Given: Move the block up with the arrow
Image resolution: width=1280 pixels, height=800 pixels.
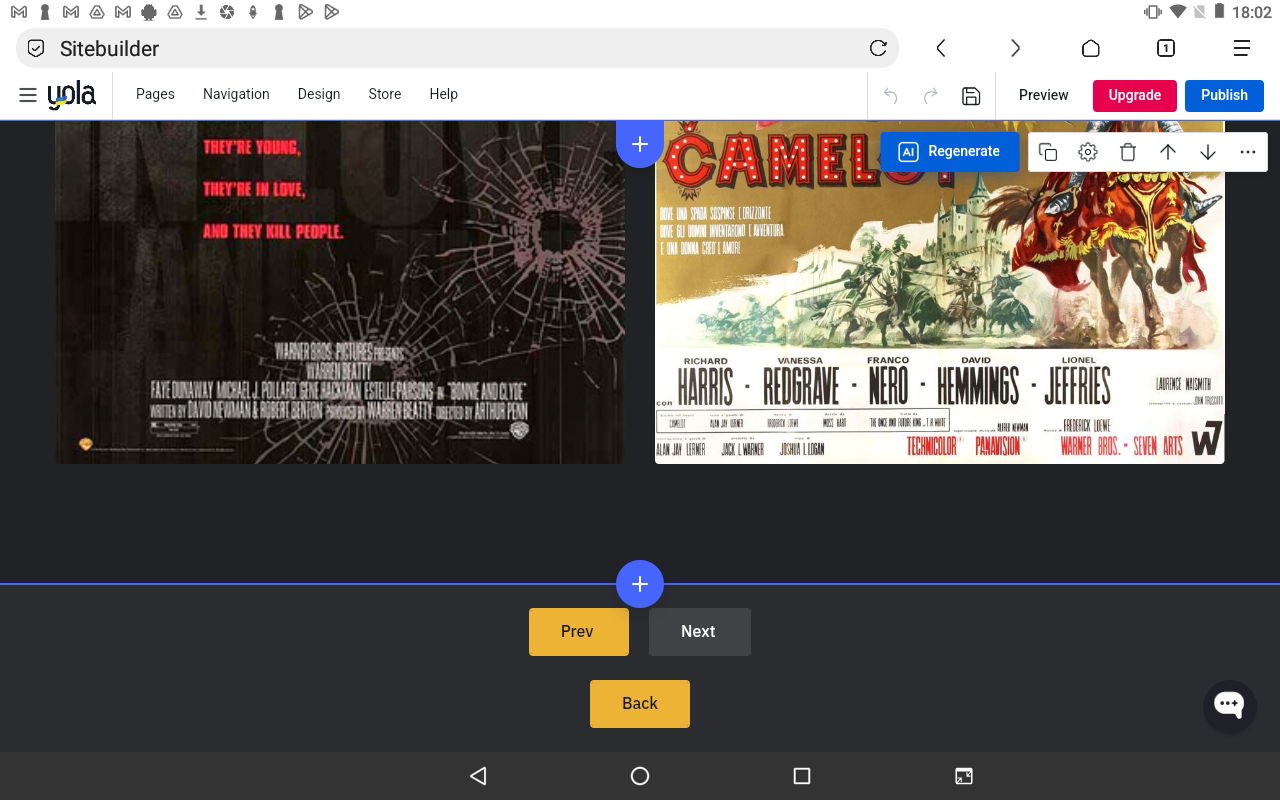Looking at the screenshot, I should pos(1168,152).
